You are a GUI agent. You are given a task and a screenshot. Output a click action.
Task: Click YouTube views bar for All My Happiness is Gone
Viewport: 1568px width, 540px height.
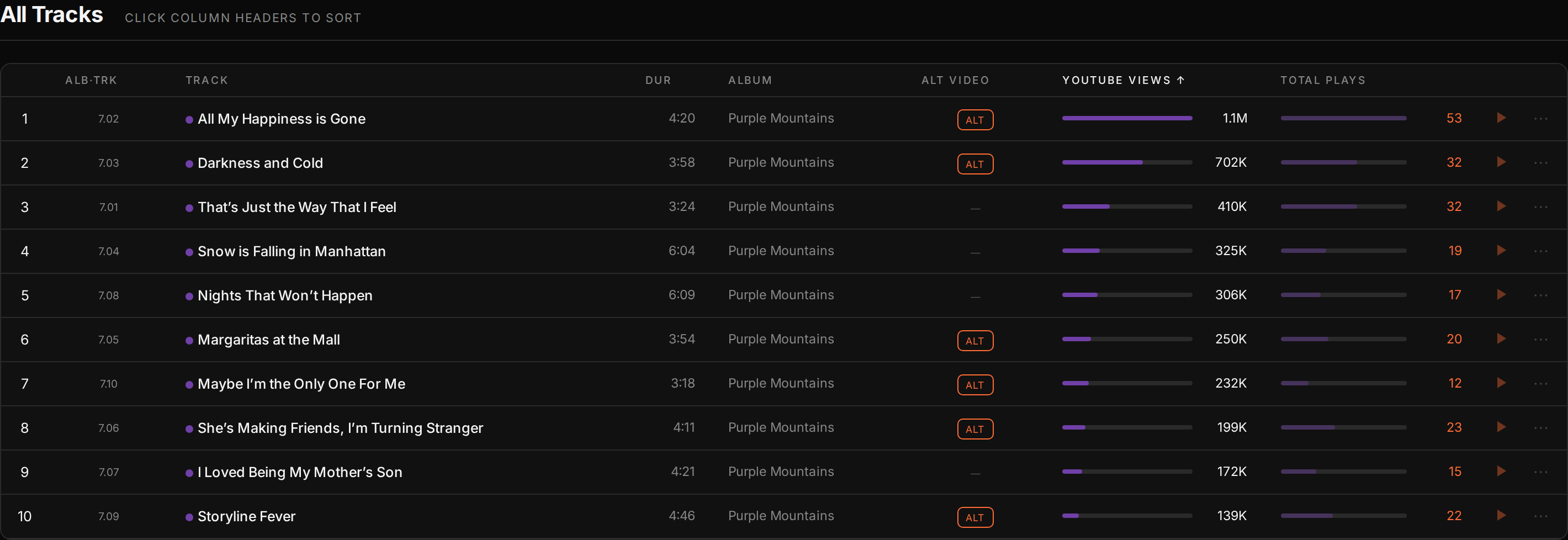point(1127,118)
